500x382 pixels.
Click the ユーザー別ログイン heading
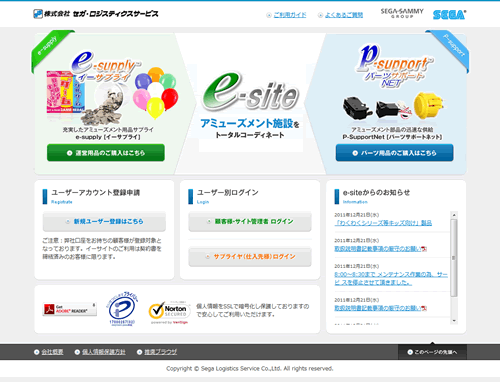(x=227, y=193)
